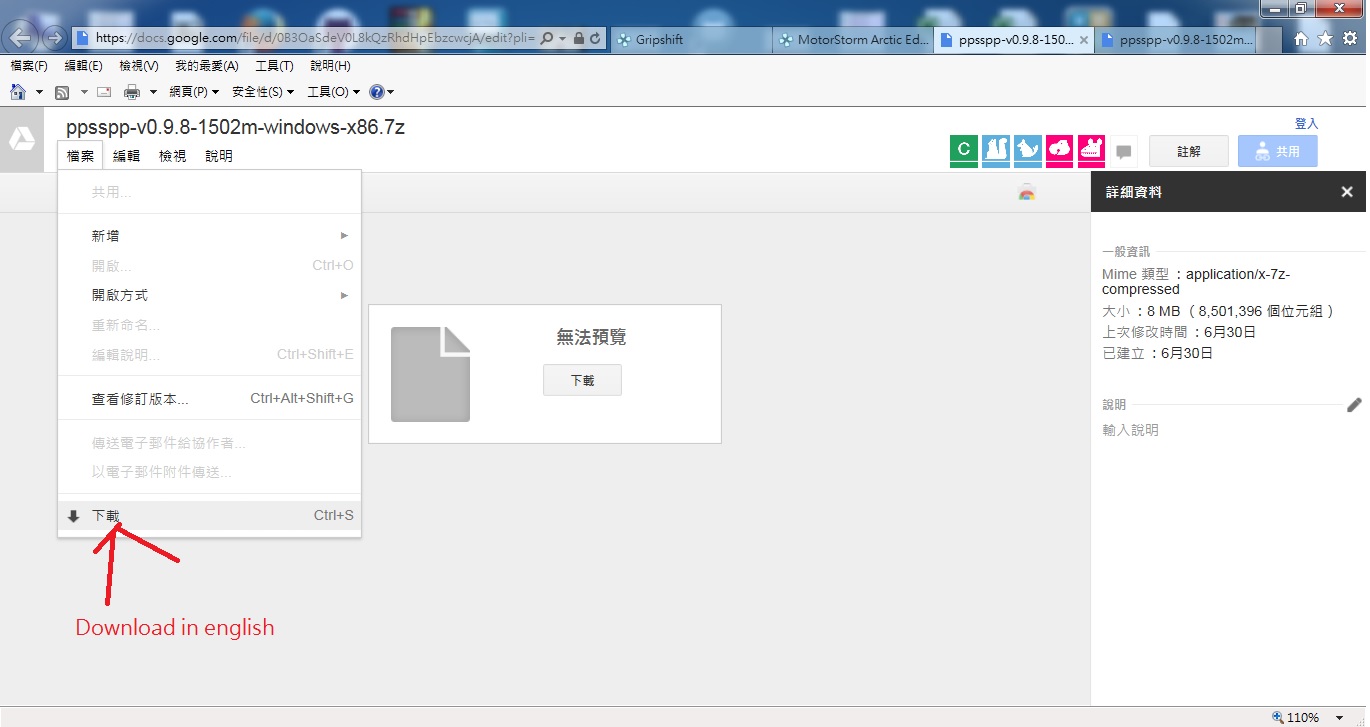
Task: Click the RSS feeds icon in toolbar
Action: 62,92
